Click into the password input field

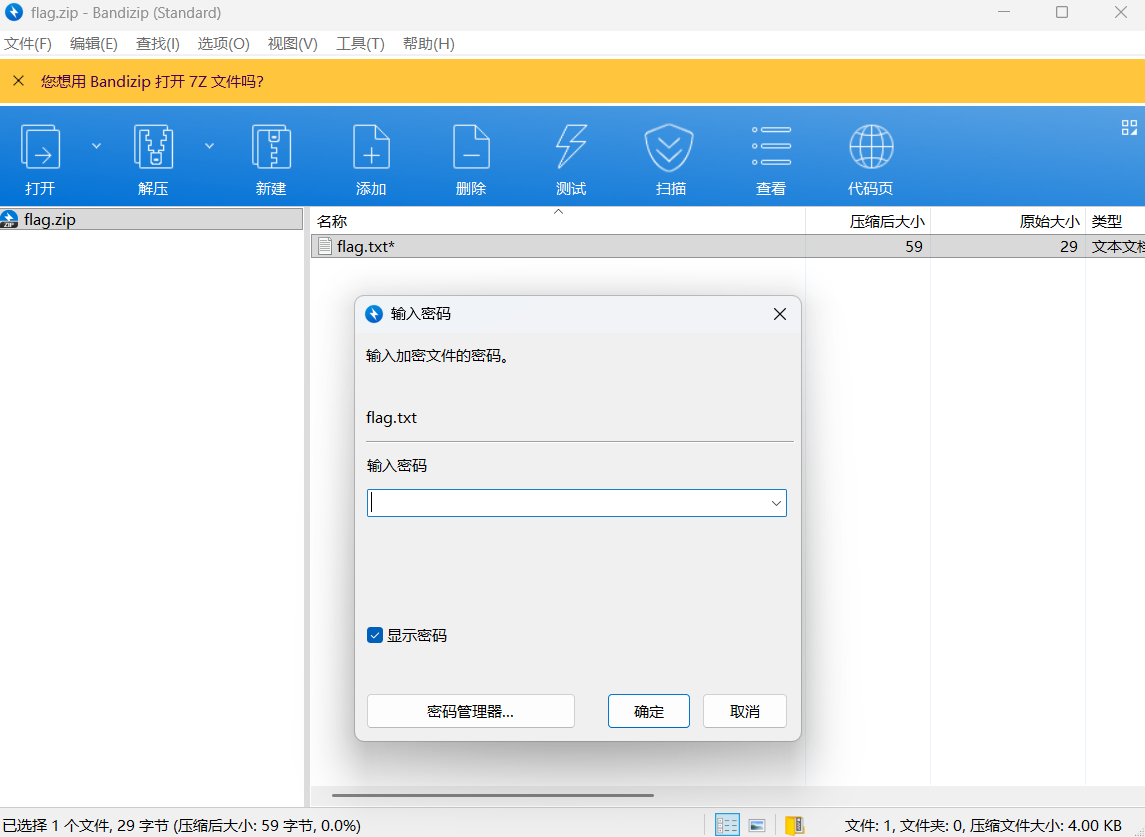(x=565, y=503)
